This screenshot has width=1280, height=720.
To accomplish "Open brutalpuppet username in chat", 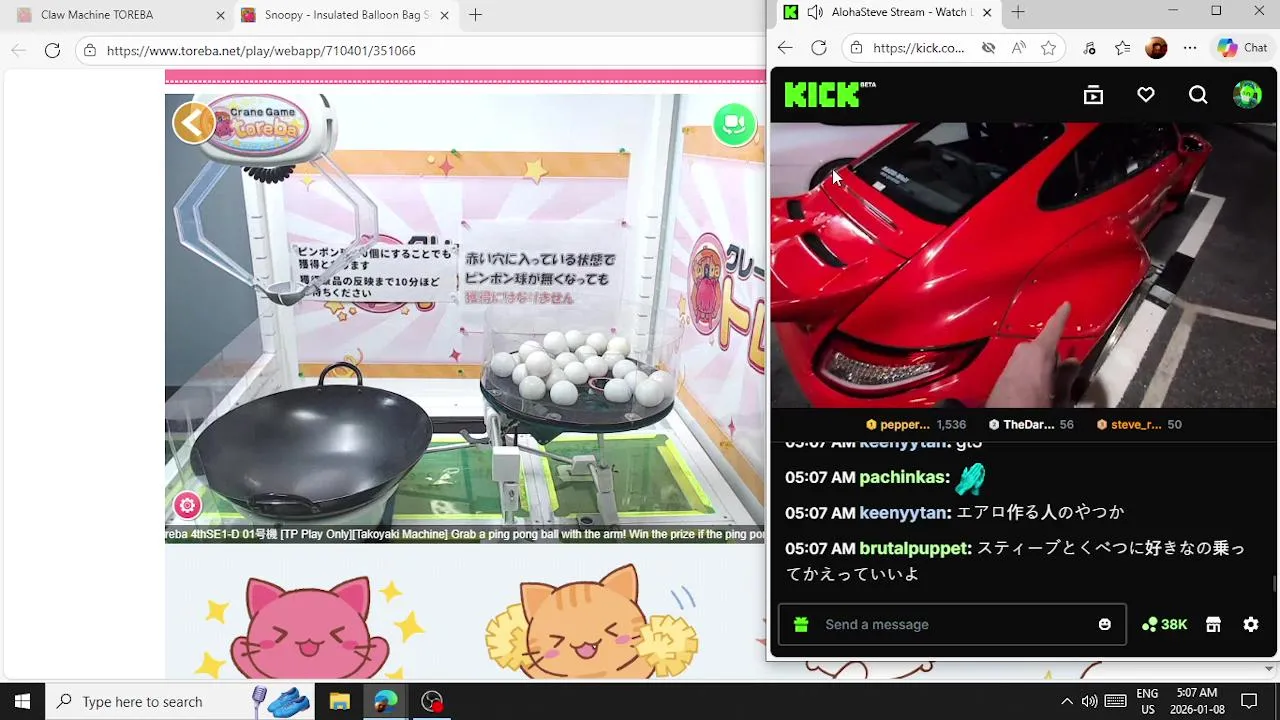I will point(915,548).
